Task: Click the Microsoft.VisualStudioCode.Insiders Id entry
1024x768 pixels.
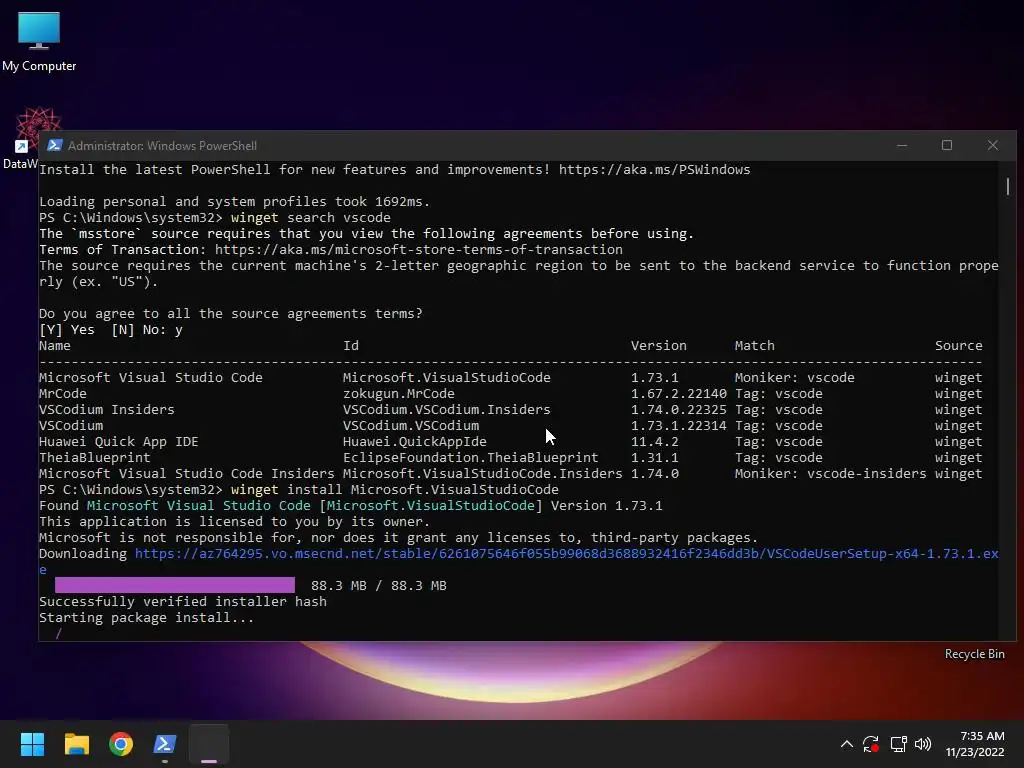Action: 483,473
